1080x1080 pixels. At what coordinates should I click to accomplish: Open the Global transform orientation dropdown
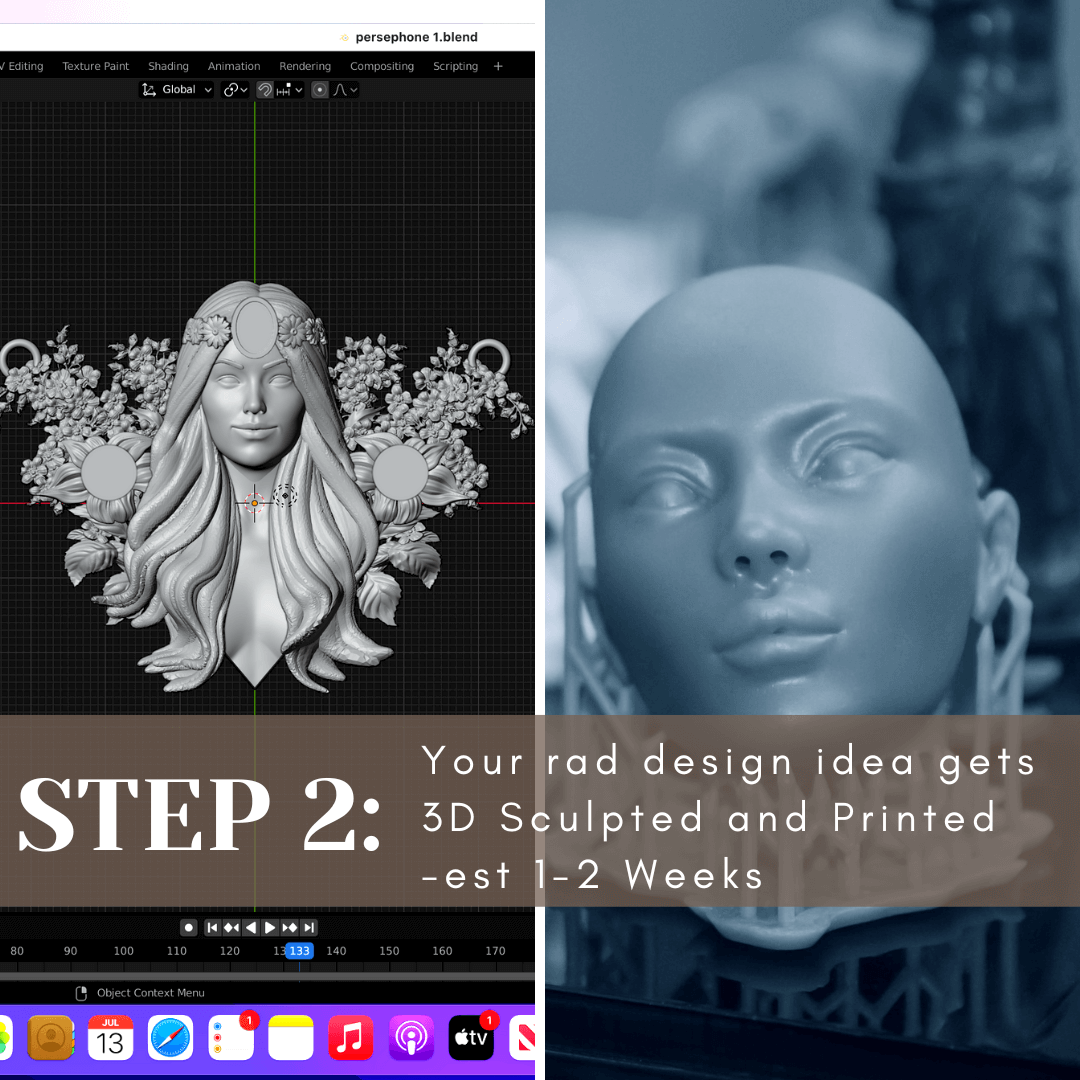point(176,90)
